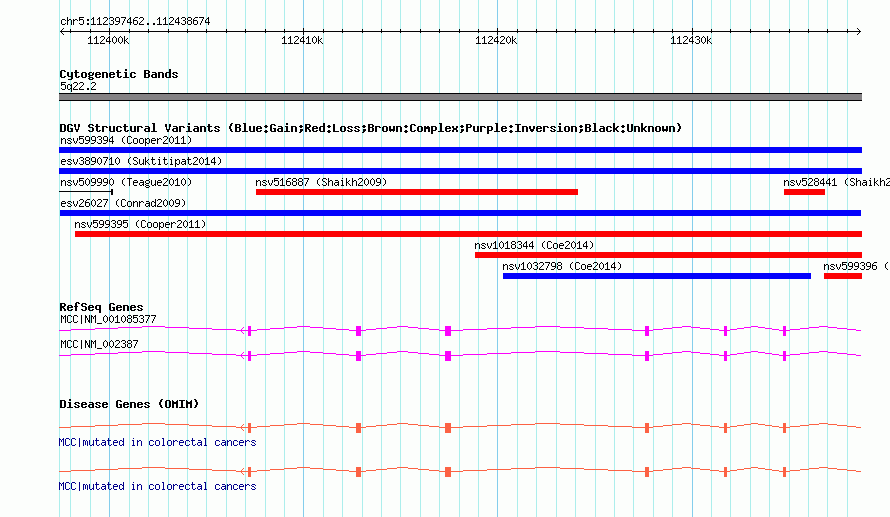Viewport: 890px width, 517px height.
Task: Click the nsv509990 (Teague2010) black variant mark
Action: [86, 192]
